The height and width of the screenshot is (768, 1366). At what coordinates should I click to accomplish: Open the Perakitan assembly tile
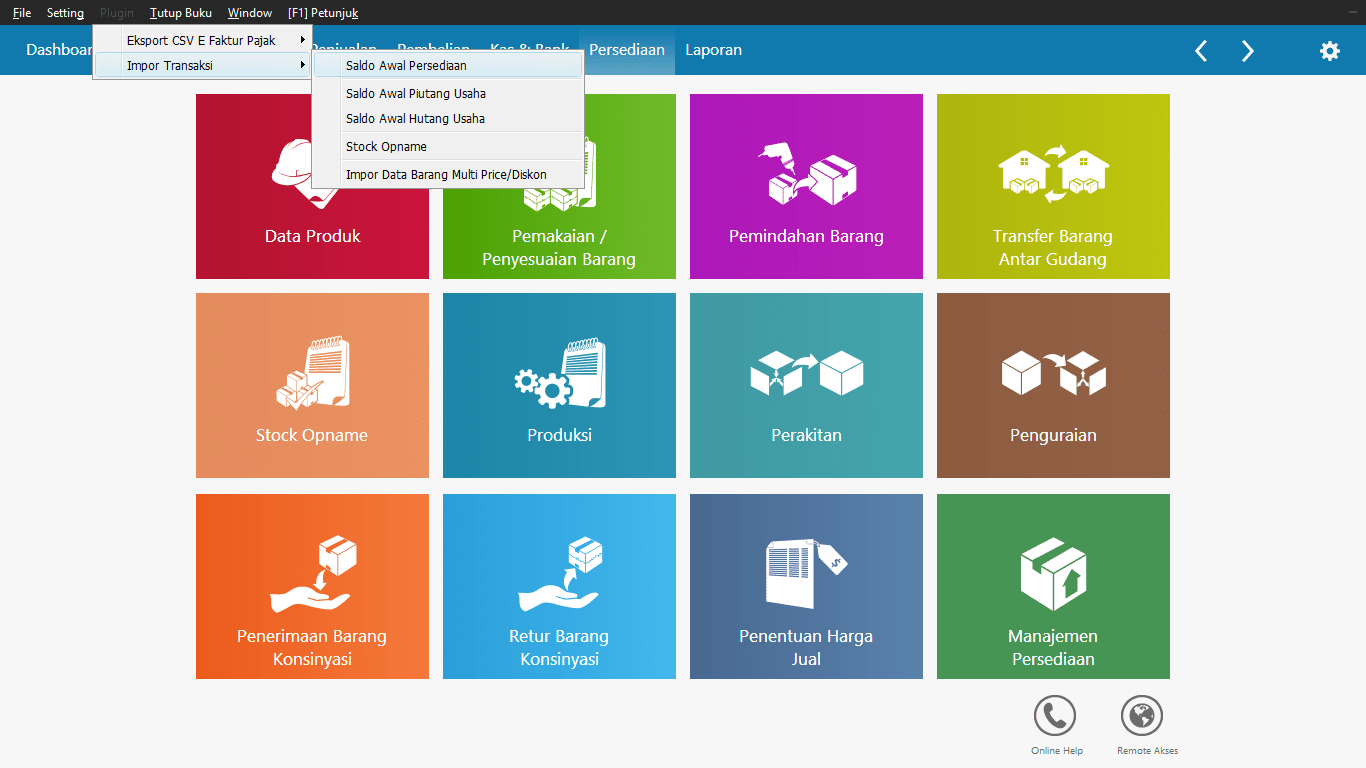point(806,386)
